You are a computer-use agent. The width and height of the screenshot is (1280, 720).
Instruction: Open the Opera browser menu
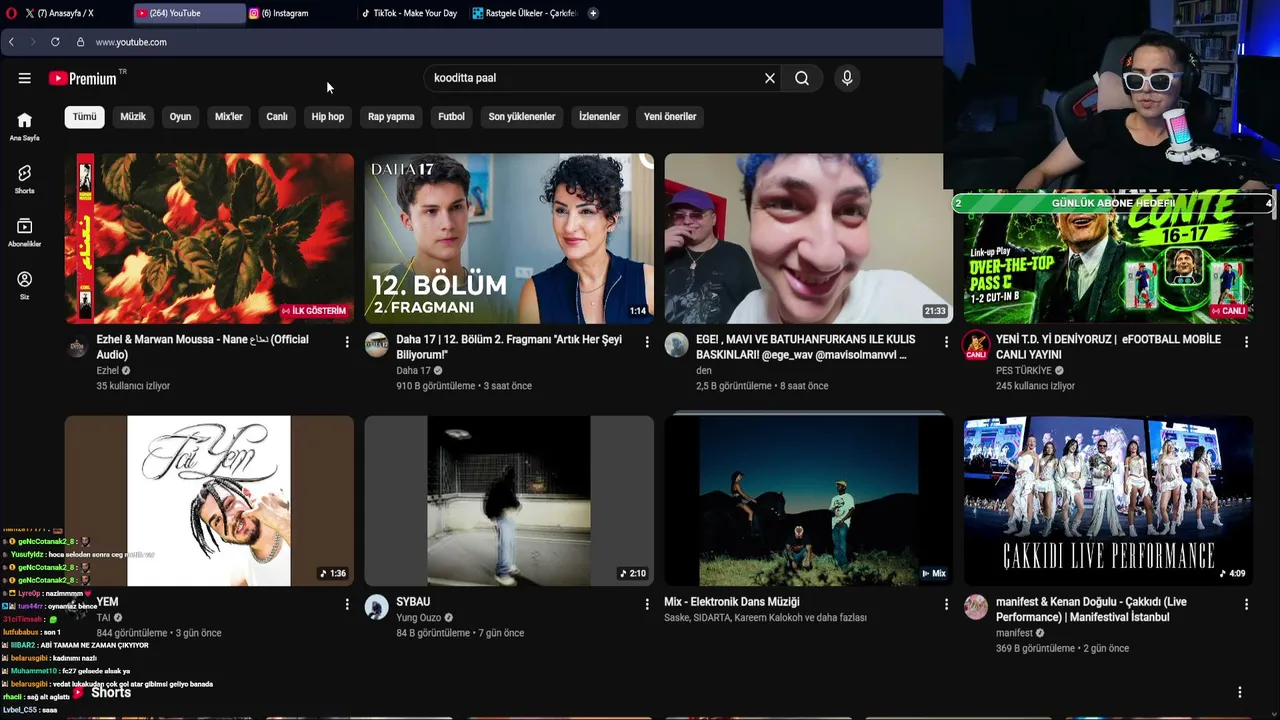[11, 13]
